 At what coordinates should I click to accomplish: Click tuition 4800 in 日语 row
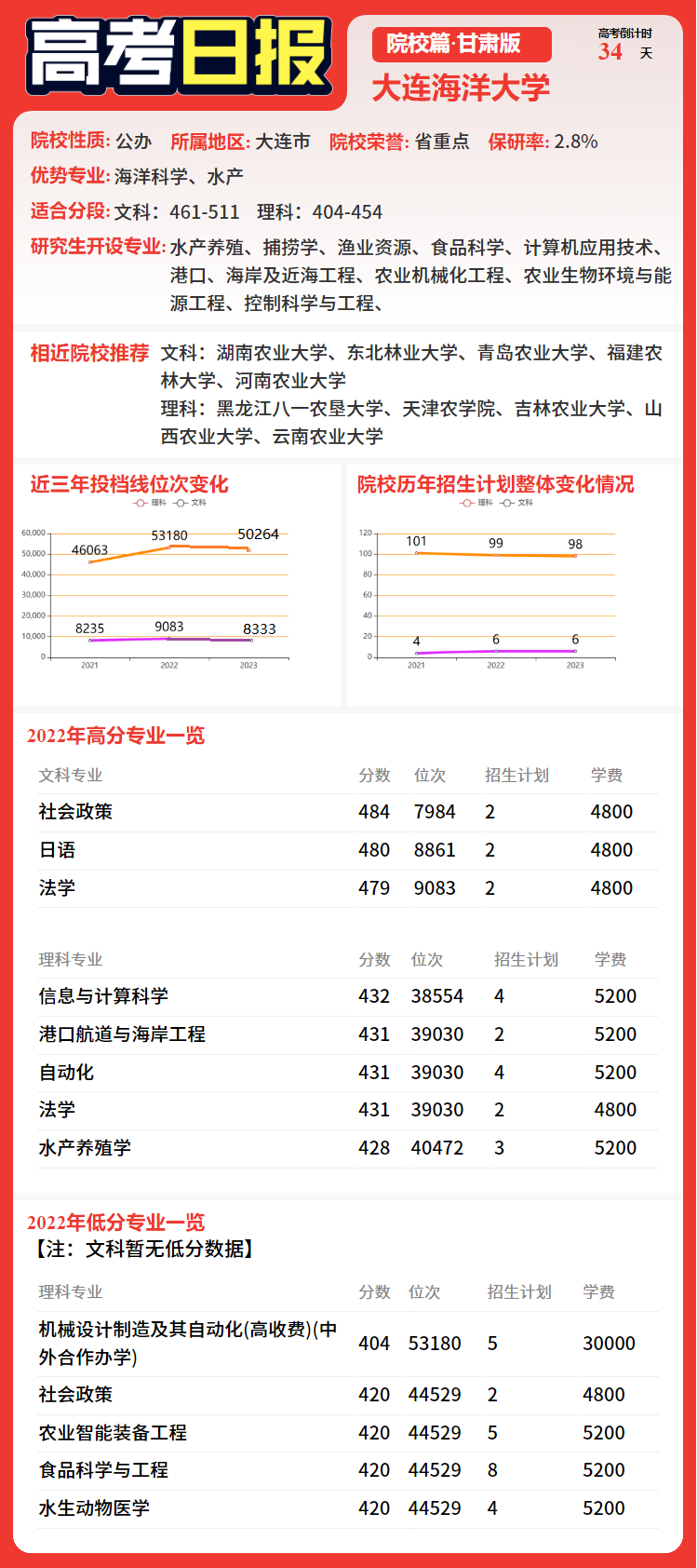(x=611, y=850)
